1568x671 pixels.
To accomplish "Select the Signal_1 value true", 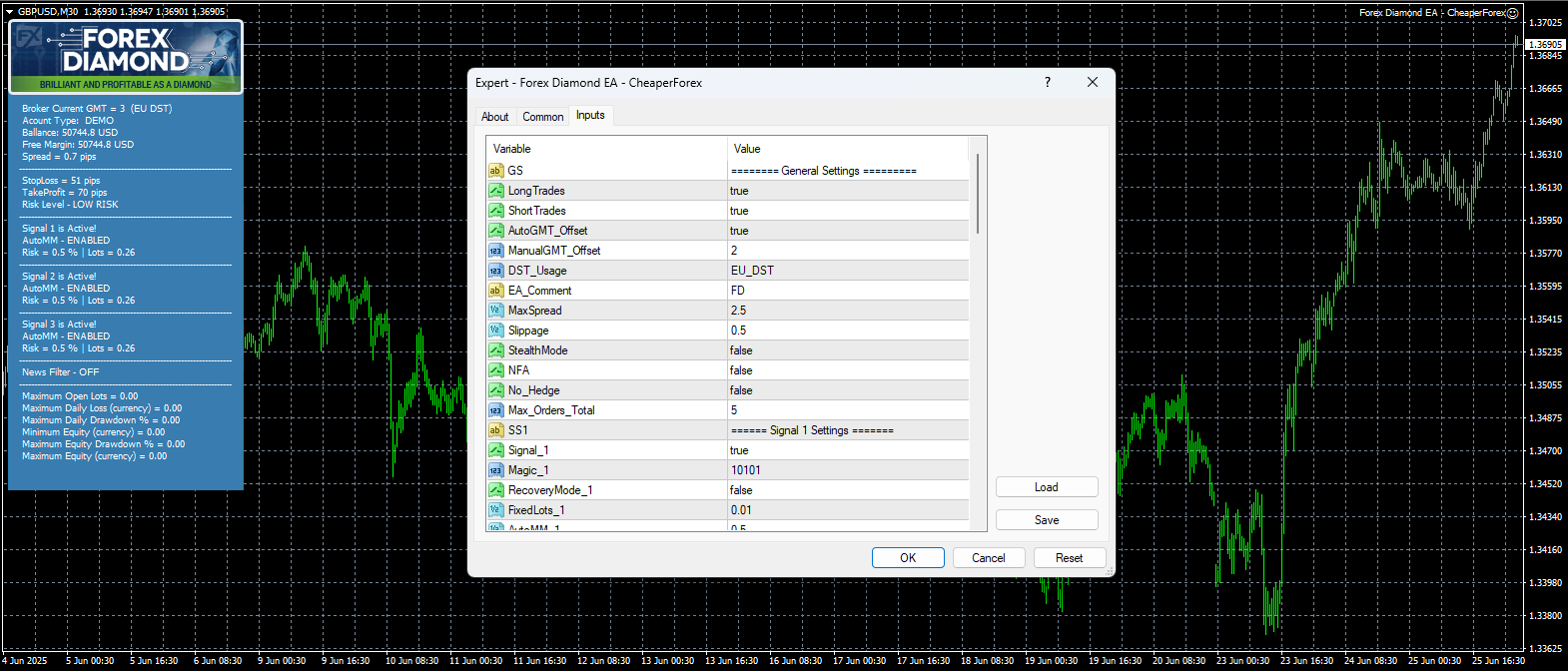I will (x=739, y=450).
